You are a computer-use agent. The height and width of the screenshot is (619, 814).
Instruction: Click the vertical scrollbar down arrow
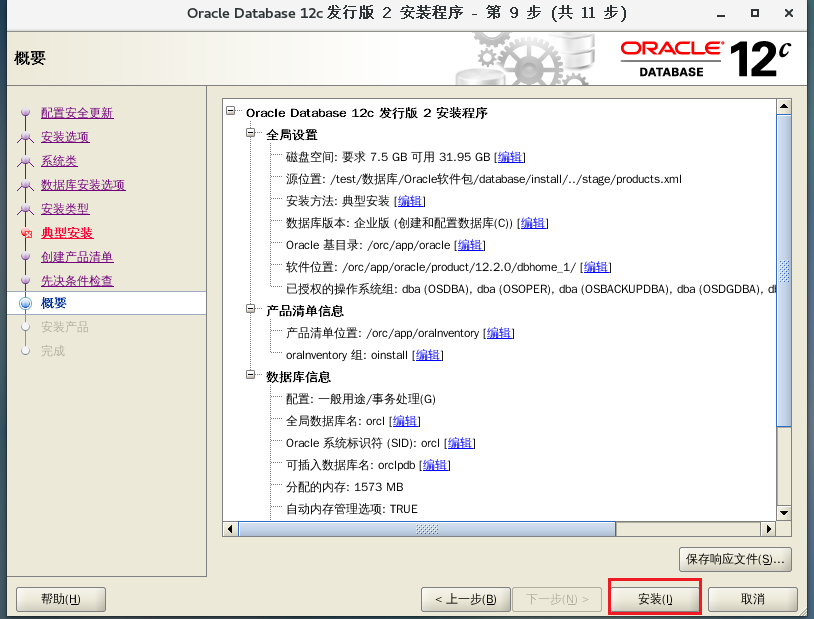point(784,513)
